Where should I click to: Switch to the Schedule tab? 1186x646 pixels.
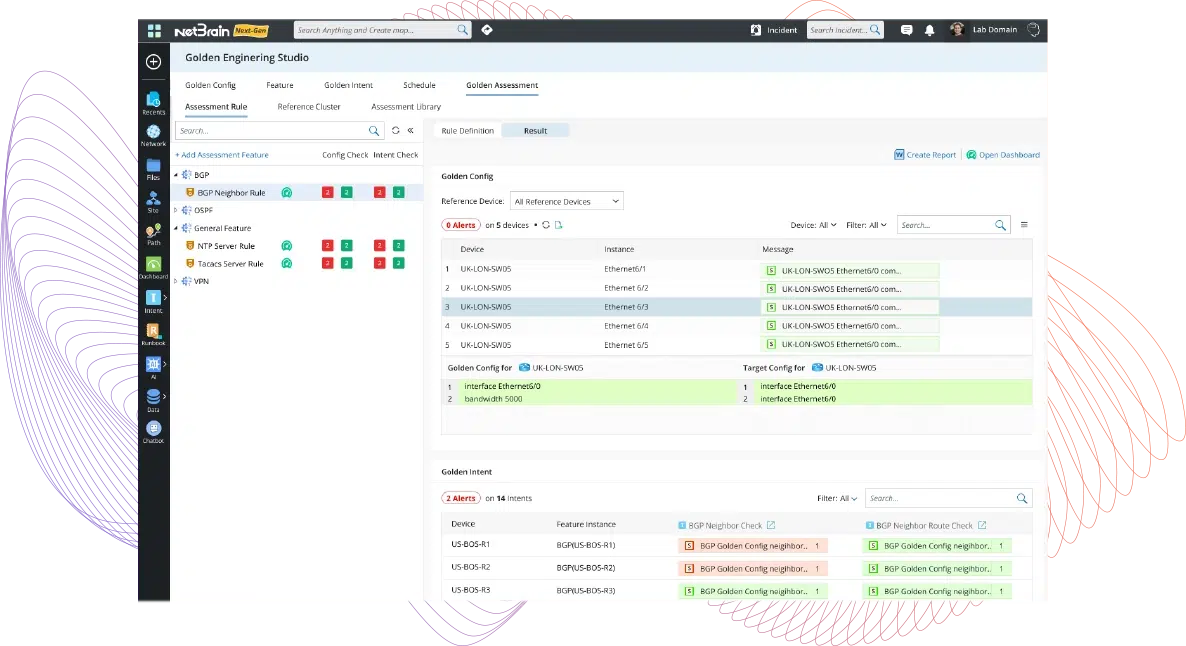419,85
